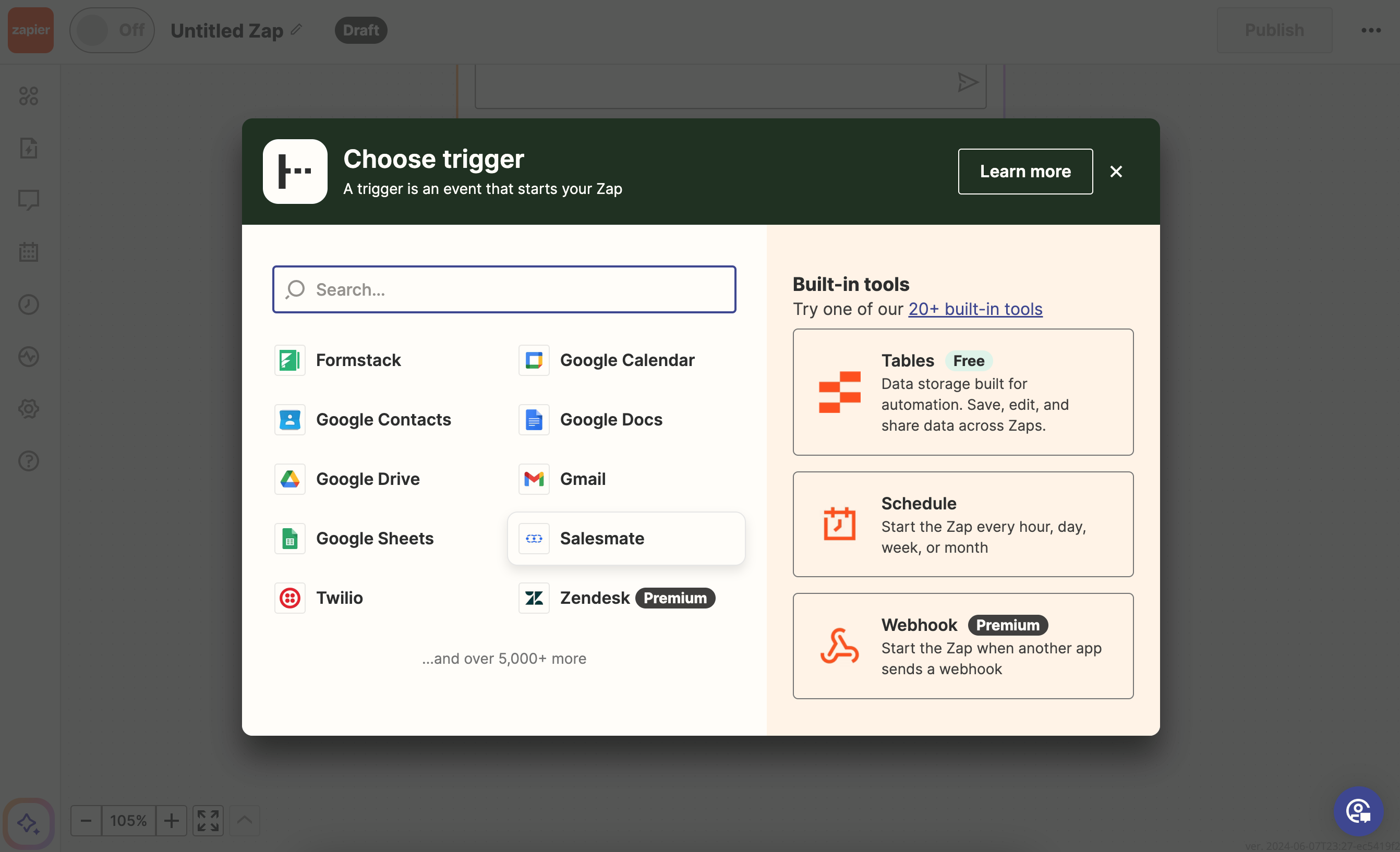Image resolution: width=1400 pixels, height=852 pixels.
Task: Click the zoom in plus button
Action: coord(171,820)
